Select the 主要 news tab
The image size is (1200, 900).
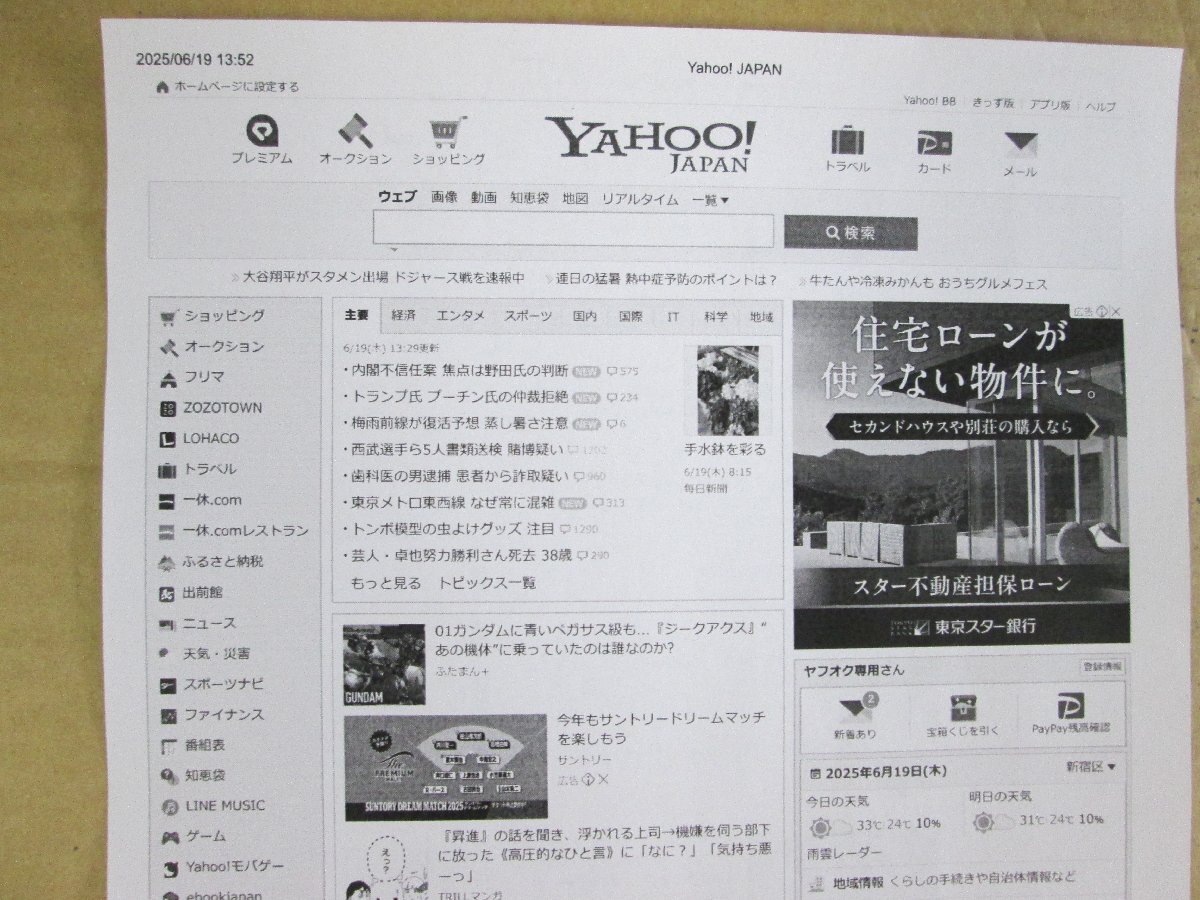[356, 316]
